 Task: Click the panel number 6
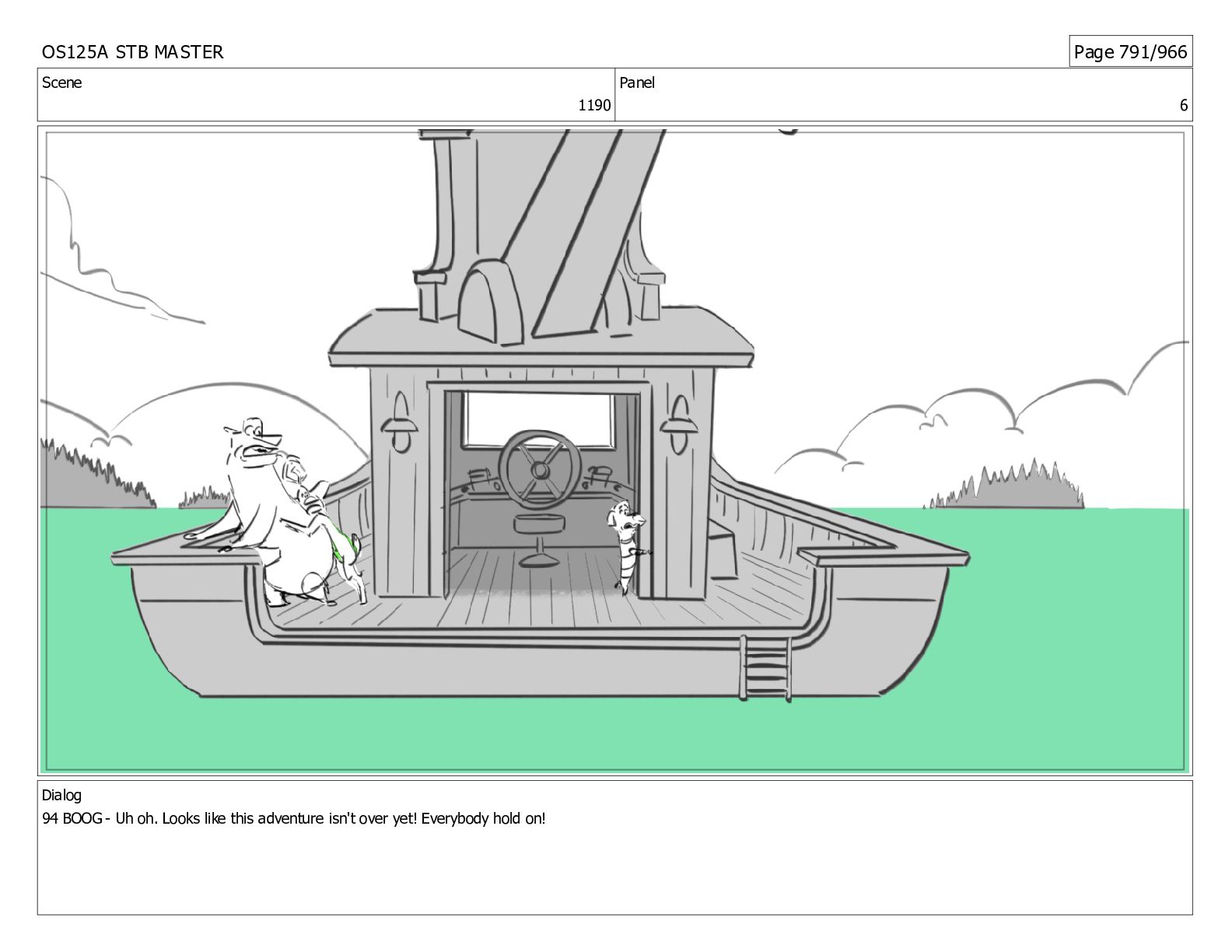point(1184,106)
